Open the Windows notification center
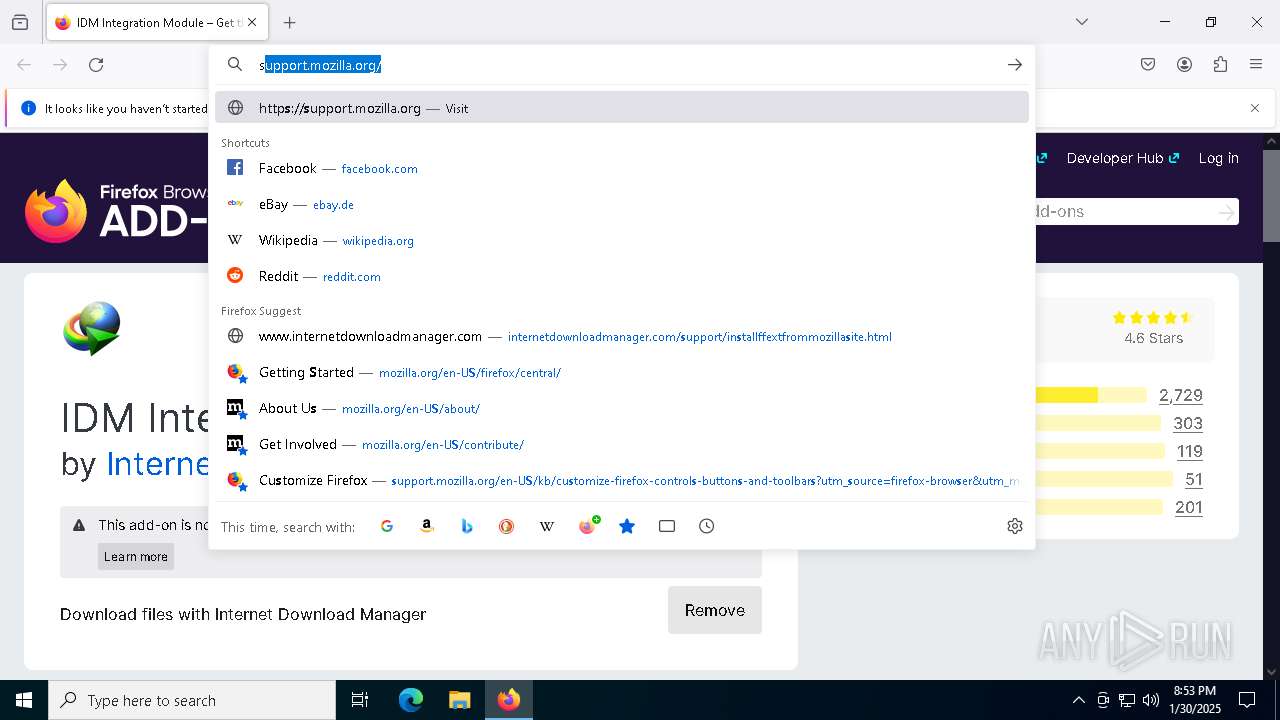 (x=1247, y=700)
